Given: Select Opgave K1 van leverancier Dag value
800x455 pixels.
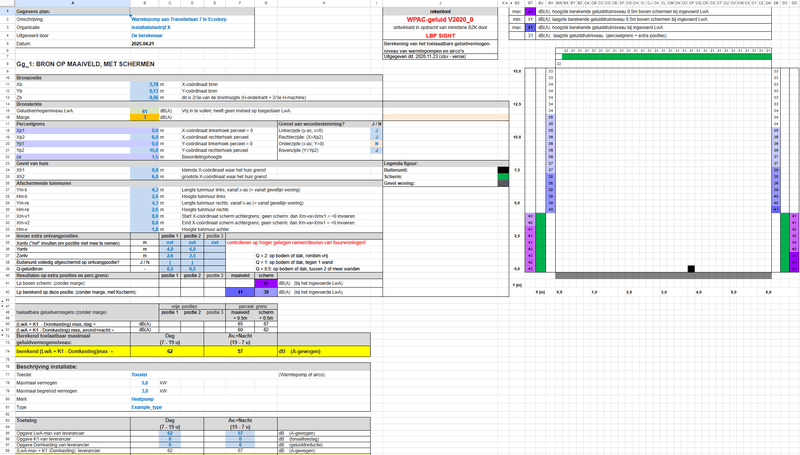Looking at the screenshot, I should [x=170, y=439].
